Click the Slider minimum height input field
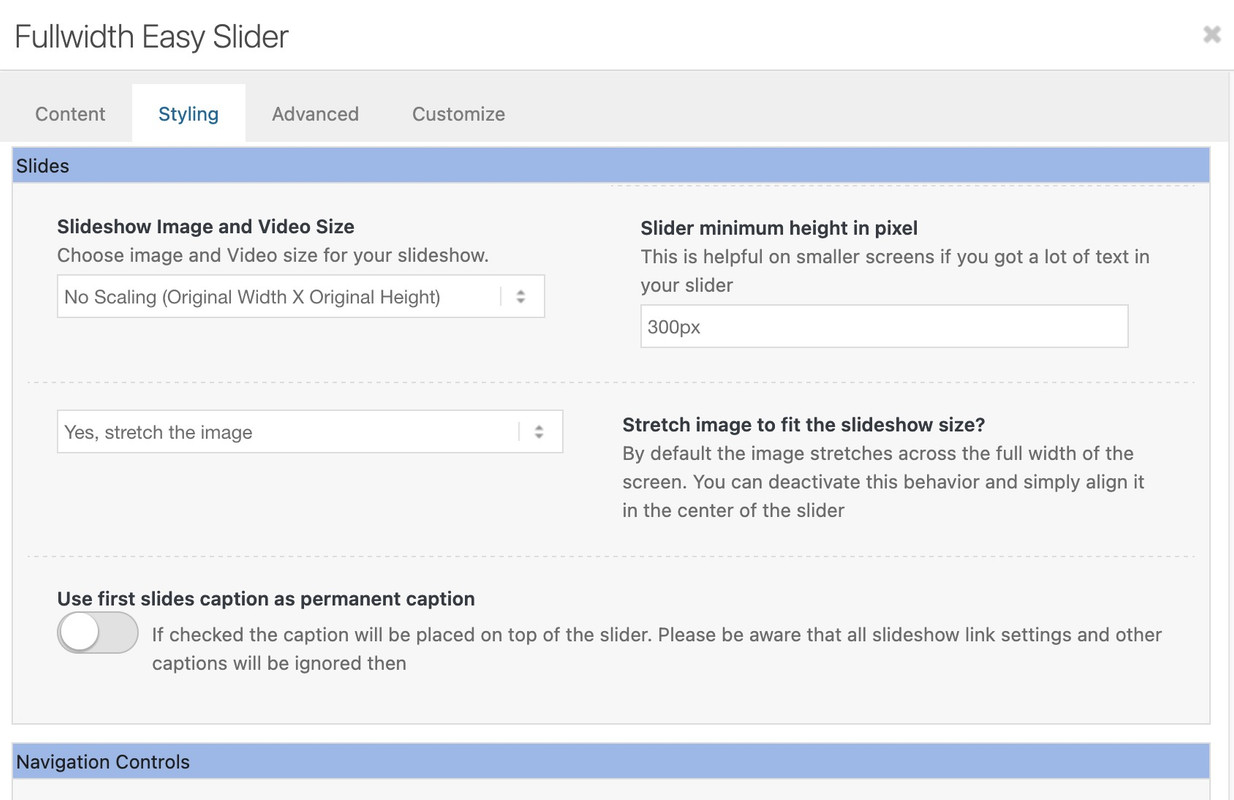1234x800 pixels. click(x=884, y=327)
